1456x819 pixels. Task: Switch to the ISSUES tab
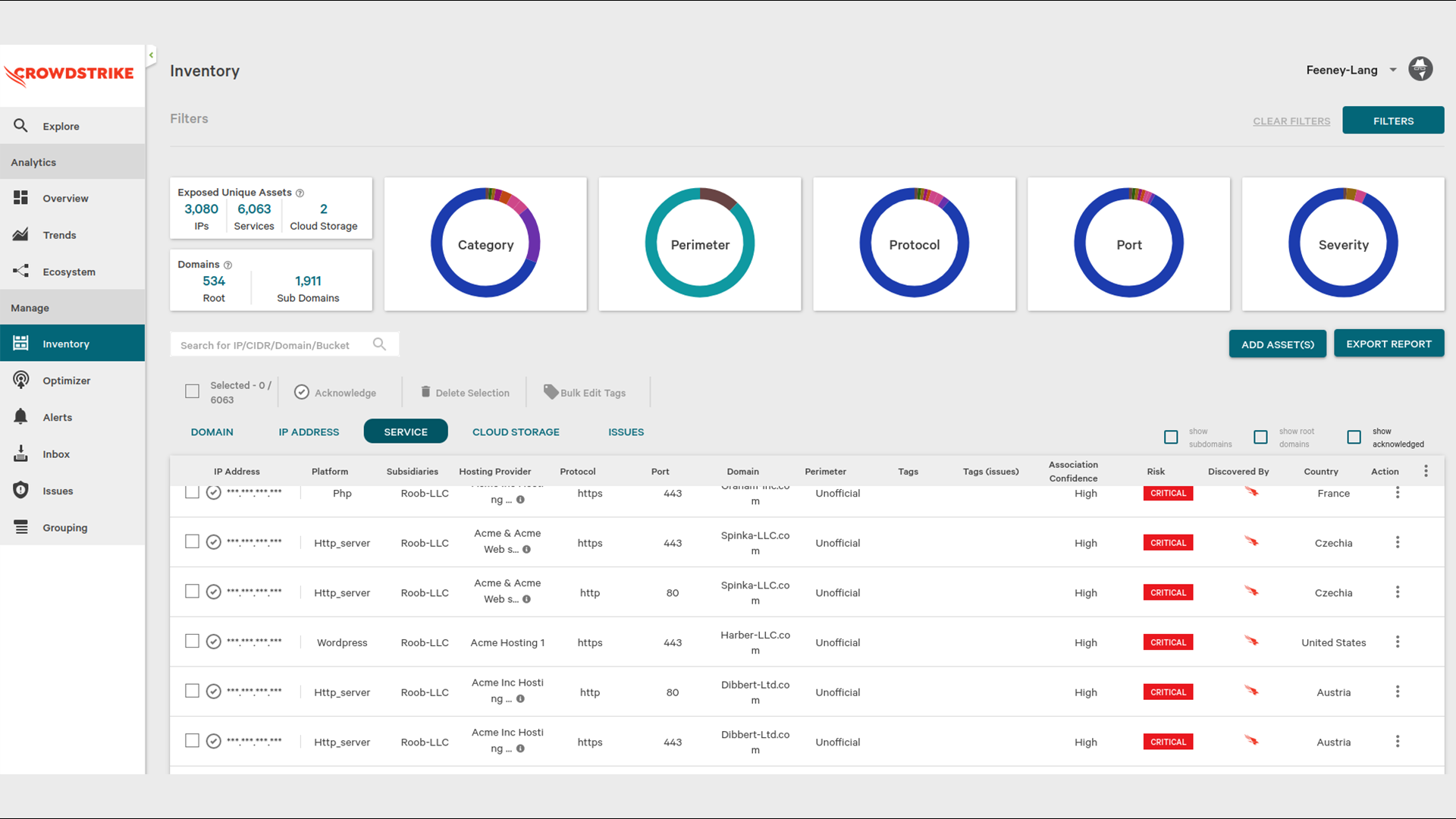click(626, 431)
